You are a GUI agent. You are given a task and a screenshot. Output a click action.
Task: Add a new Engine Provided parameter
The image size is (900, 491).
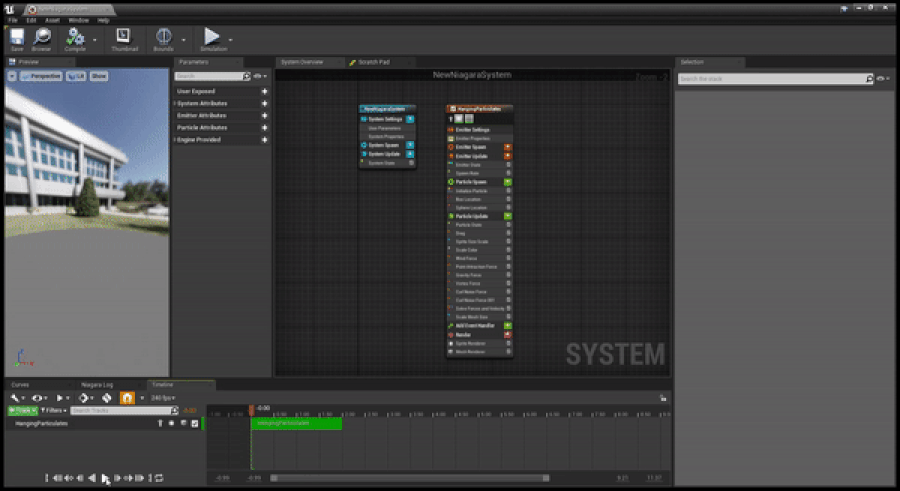[265, 140]
